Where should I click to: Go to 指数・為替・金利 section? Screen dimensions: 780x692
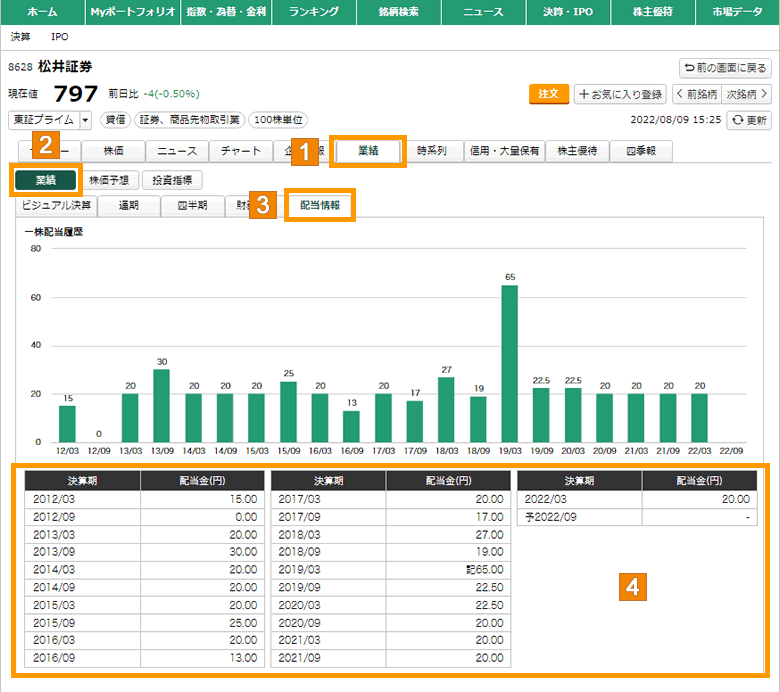pyautogui.click(x=226, y=12)
